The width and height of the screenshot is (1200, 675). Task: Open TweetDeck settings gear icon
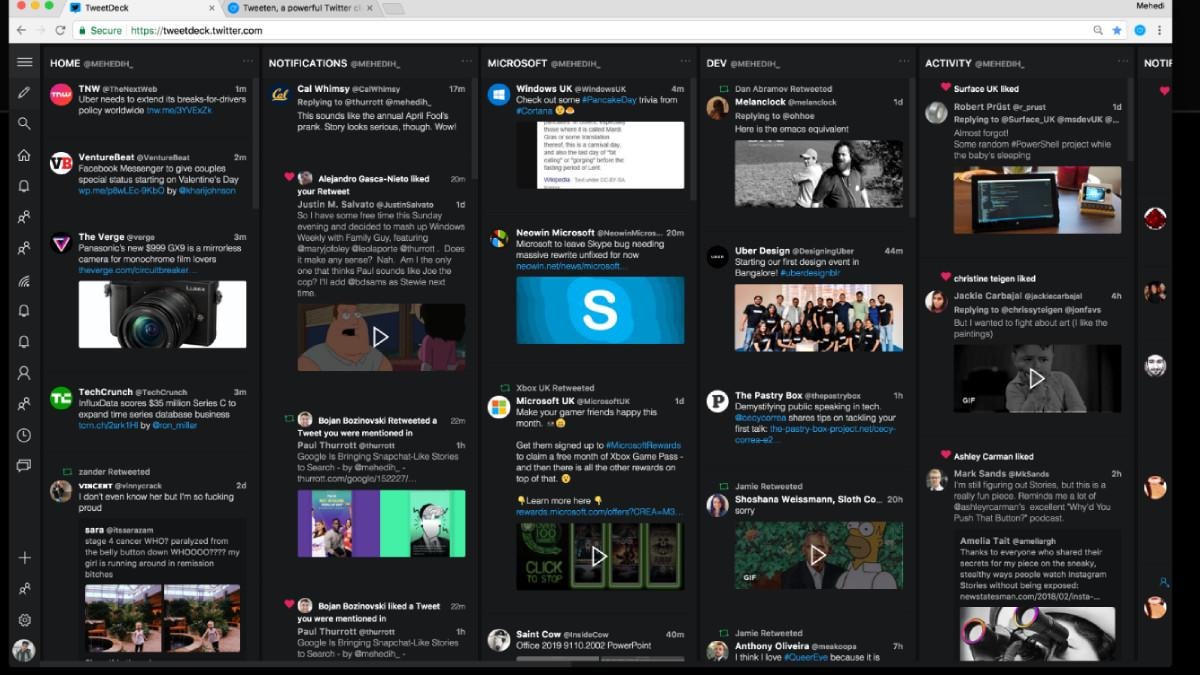[x=24, y=620]
